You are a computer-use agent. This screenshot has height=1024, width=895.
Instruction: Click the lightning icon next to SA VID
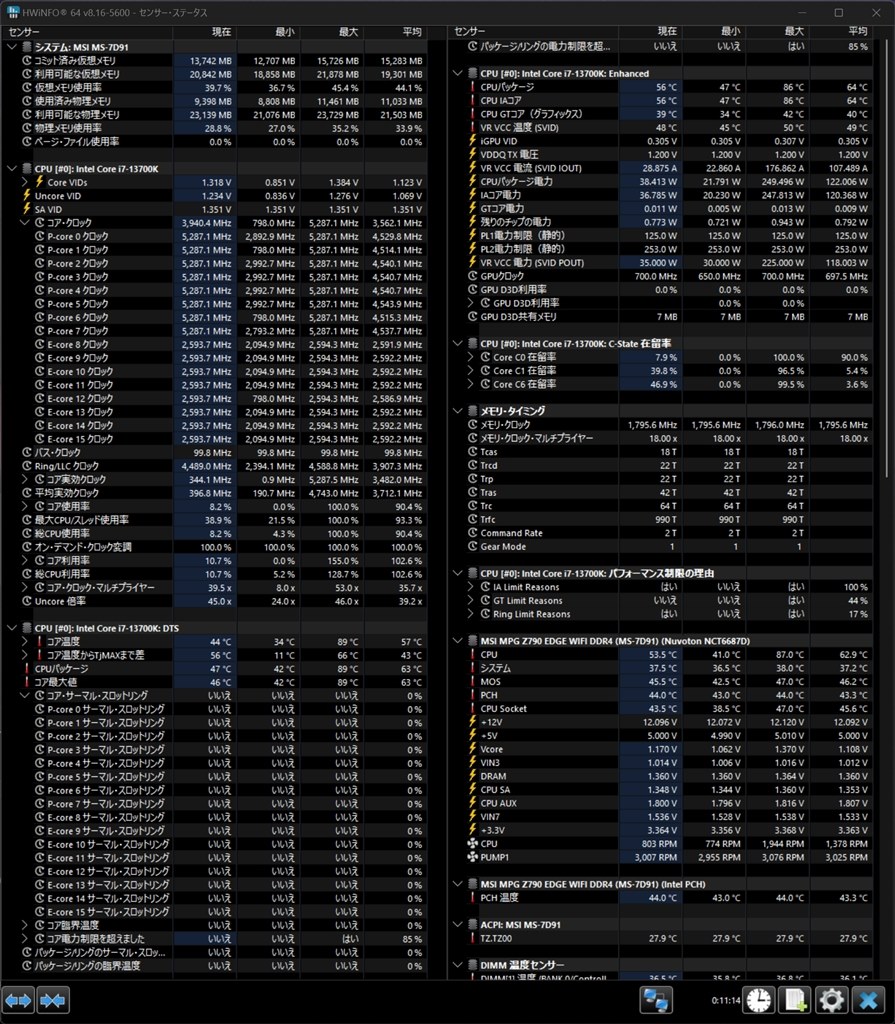pos(27,209)
